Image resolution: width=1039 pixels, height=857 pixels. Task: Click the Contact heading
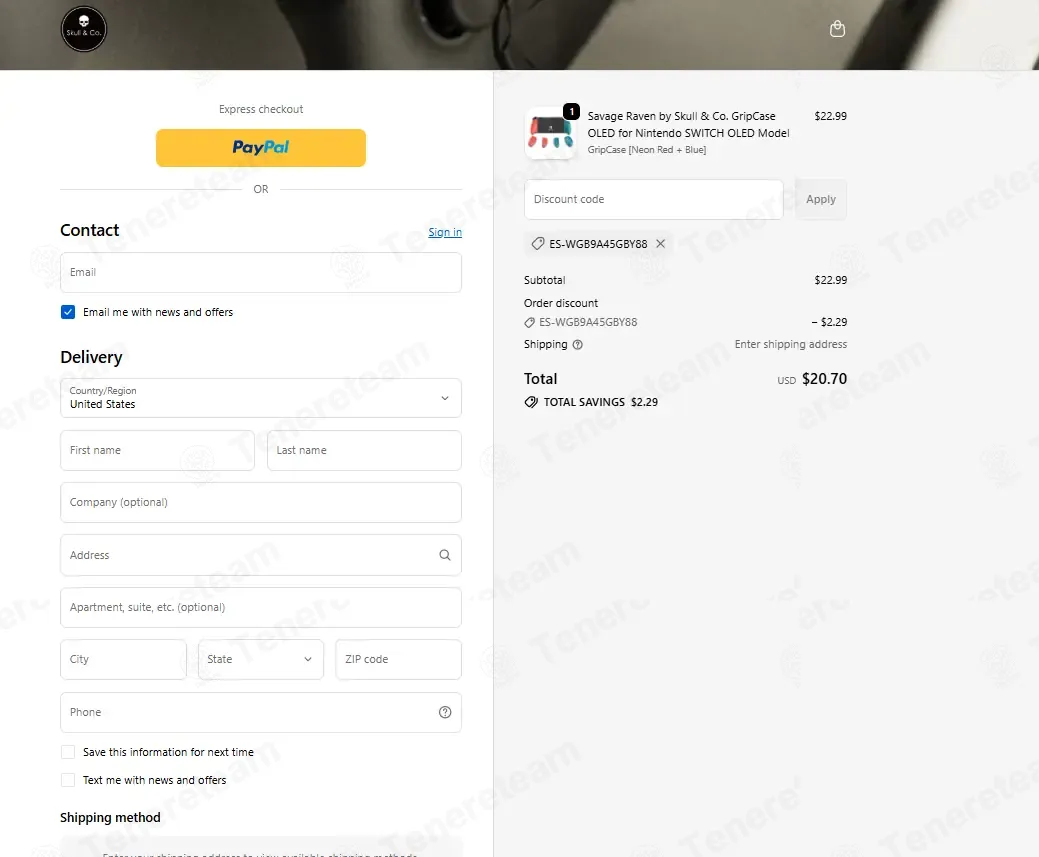coord(89,230)
